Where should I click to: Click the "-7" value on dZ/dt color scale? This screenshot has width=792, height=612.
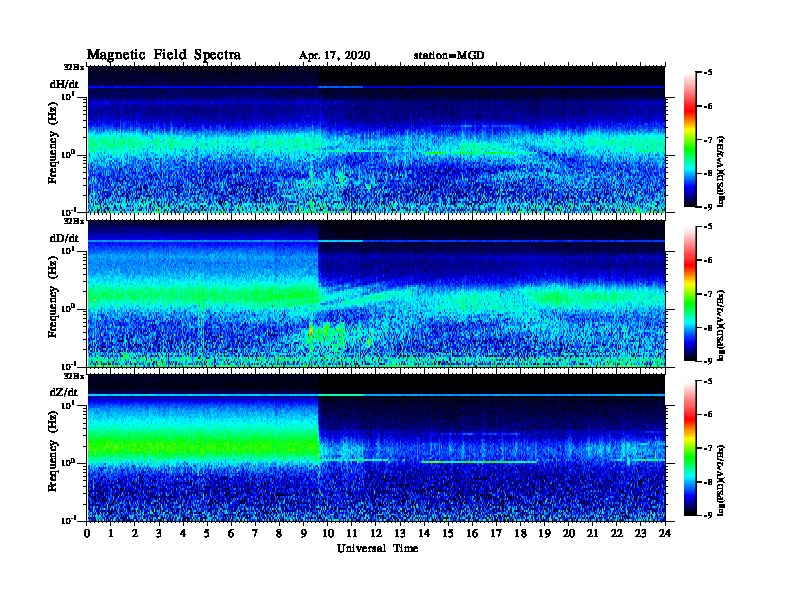[708, 448]
